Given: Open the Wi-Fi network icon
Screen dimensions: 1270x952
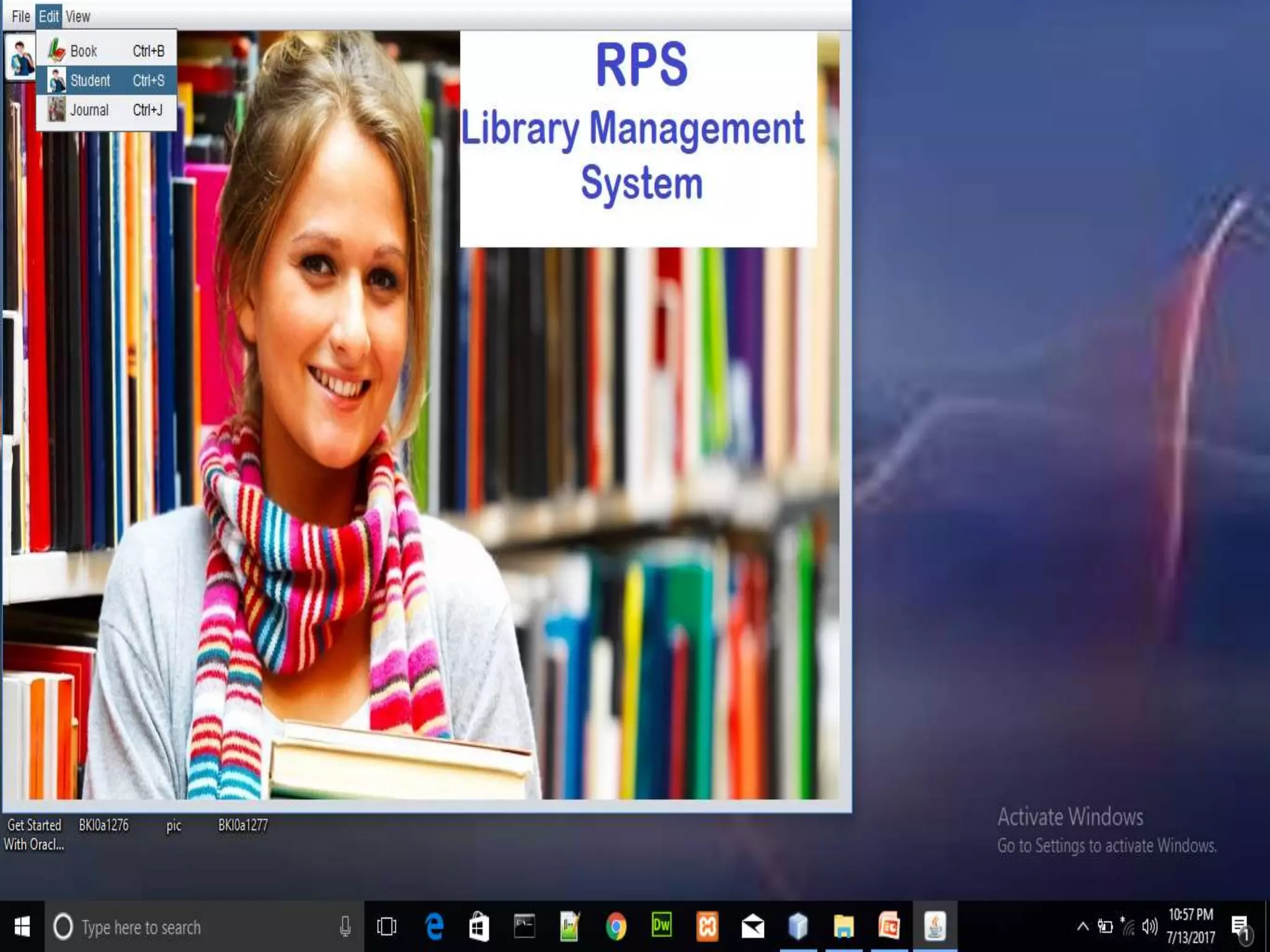Looking at the screenshot, I should pyautogui.click(x=1128, y=927).
